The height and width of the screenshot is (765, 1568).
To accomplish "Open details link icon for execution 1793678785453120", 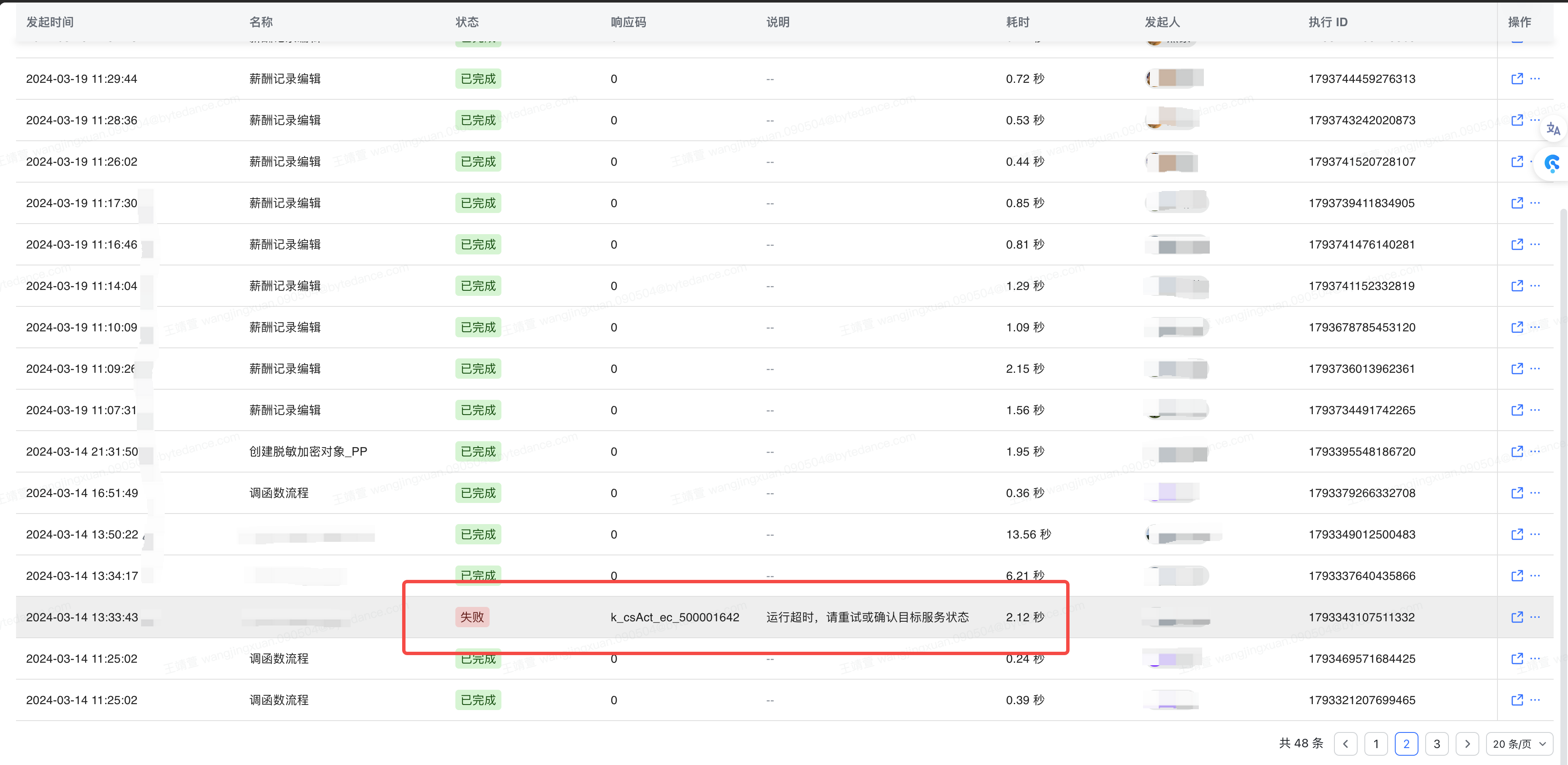I will pos(1517,327).
